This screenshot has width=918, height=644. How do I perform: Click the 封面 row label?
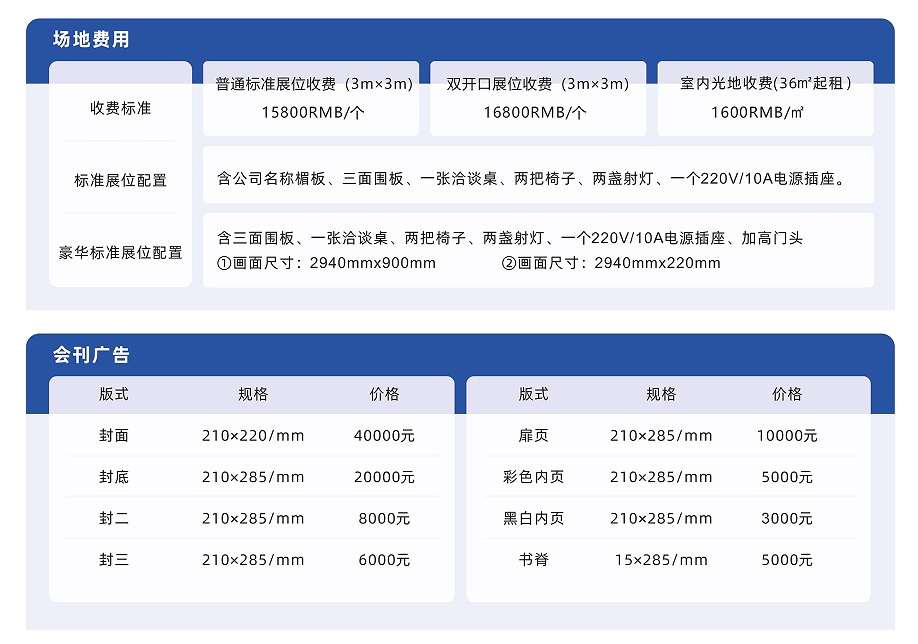(114, 436)
